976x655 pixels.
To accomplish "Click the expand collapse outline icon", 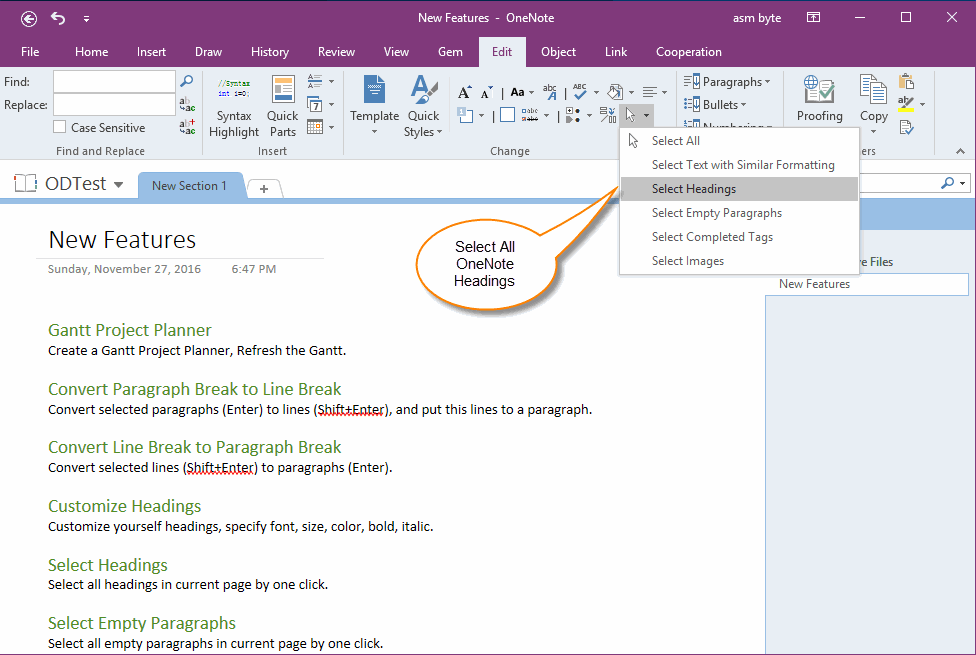I will tap(573, 115).
